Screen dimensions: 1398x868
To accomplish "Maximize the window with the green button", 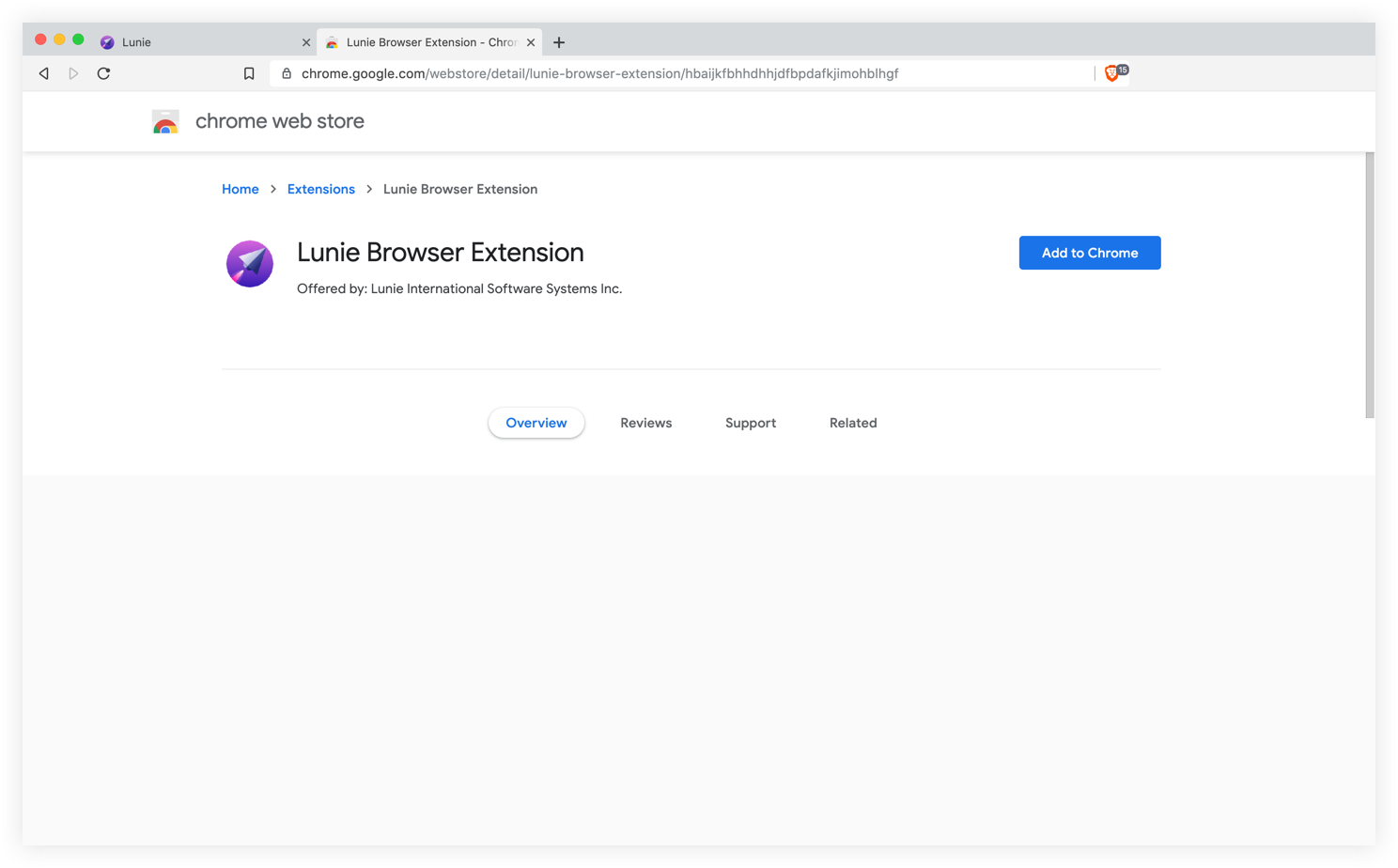I will pyautogui.click(x=78, y=39).
